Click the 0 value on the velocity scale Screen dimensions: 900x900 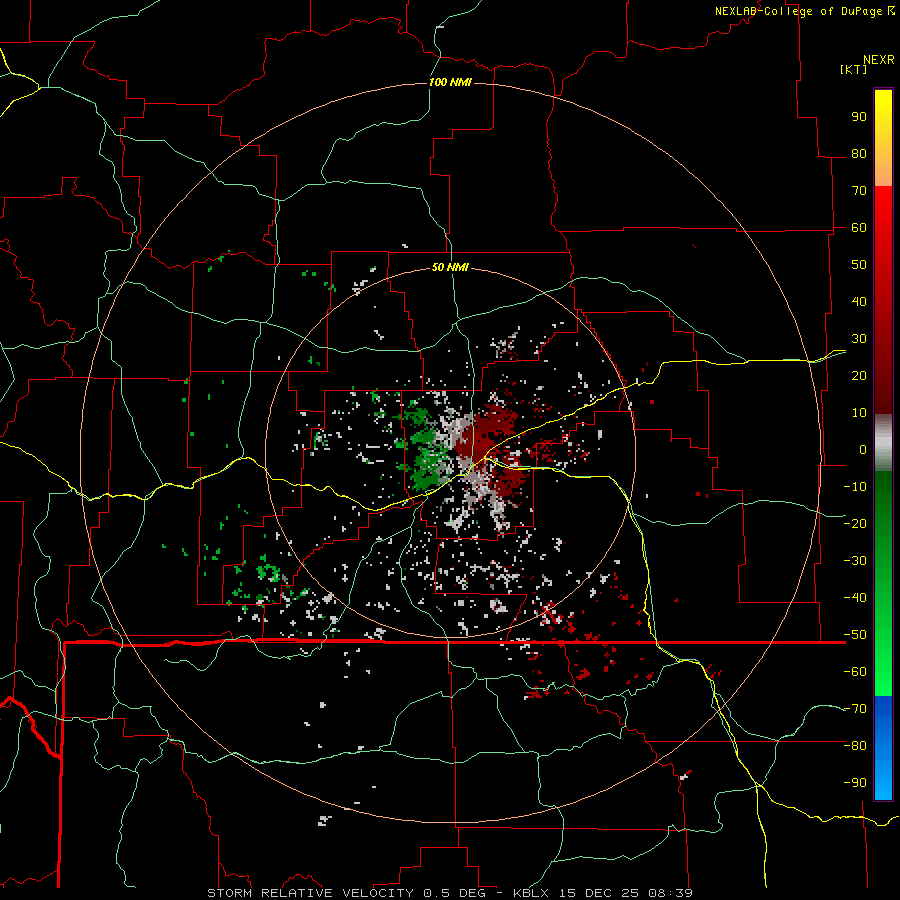863,450
